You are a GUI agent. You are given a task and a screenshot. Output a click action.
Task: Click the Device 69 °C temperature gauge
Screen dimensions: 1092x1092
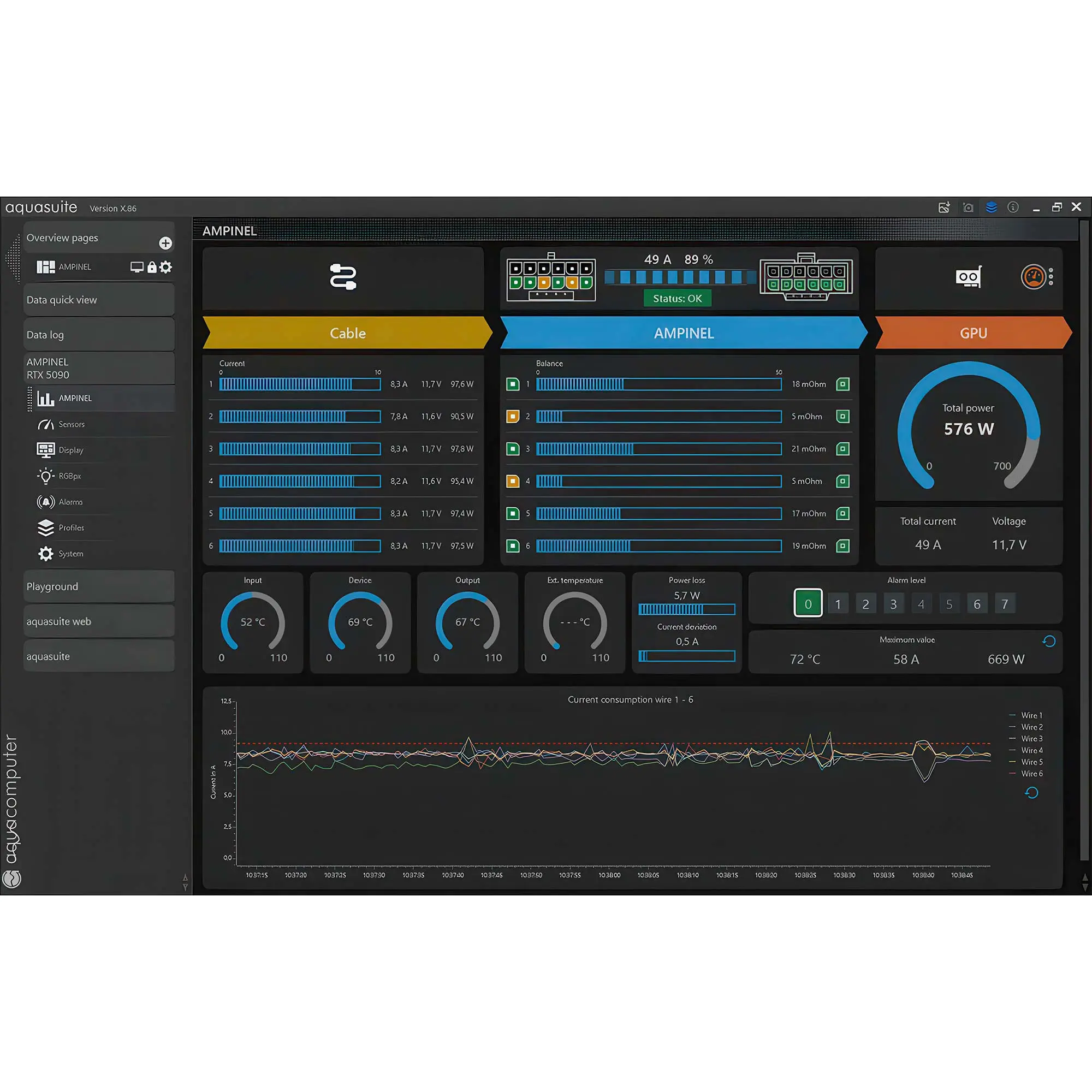click(x=360, y=622)
